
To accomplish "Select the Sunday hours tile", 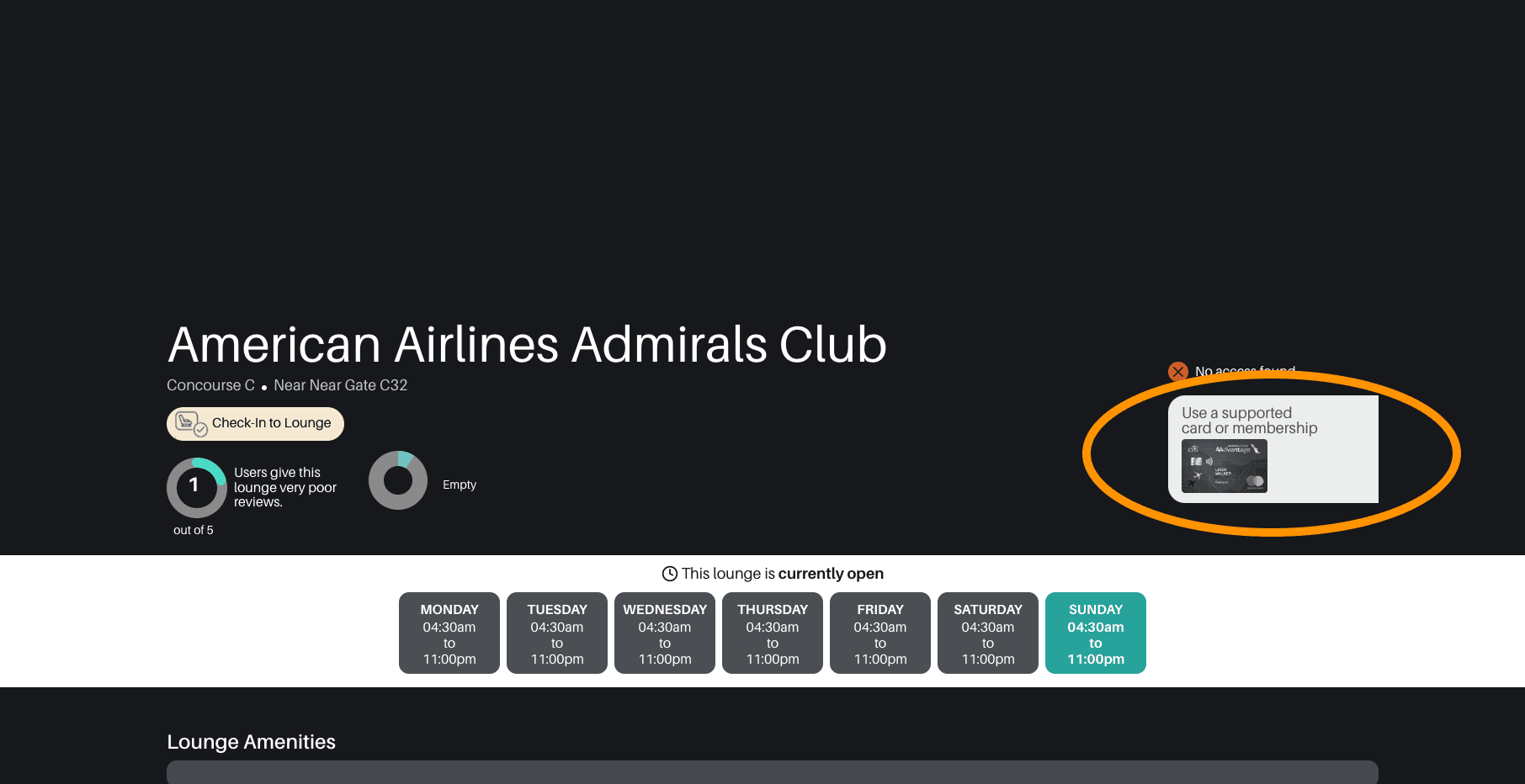I will pos(1095,633).
